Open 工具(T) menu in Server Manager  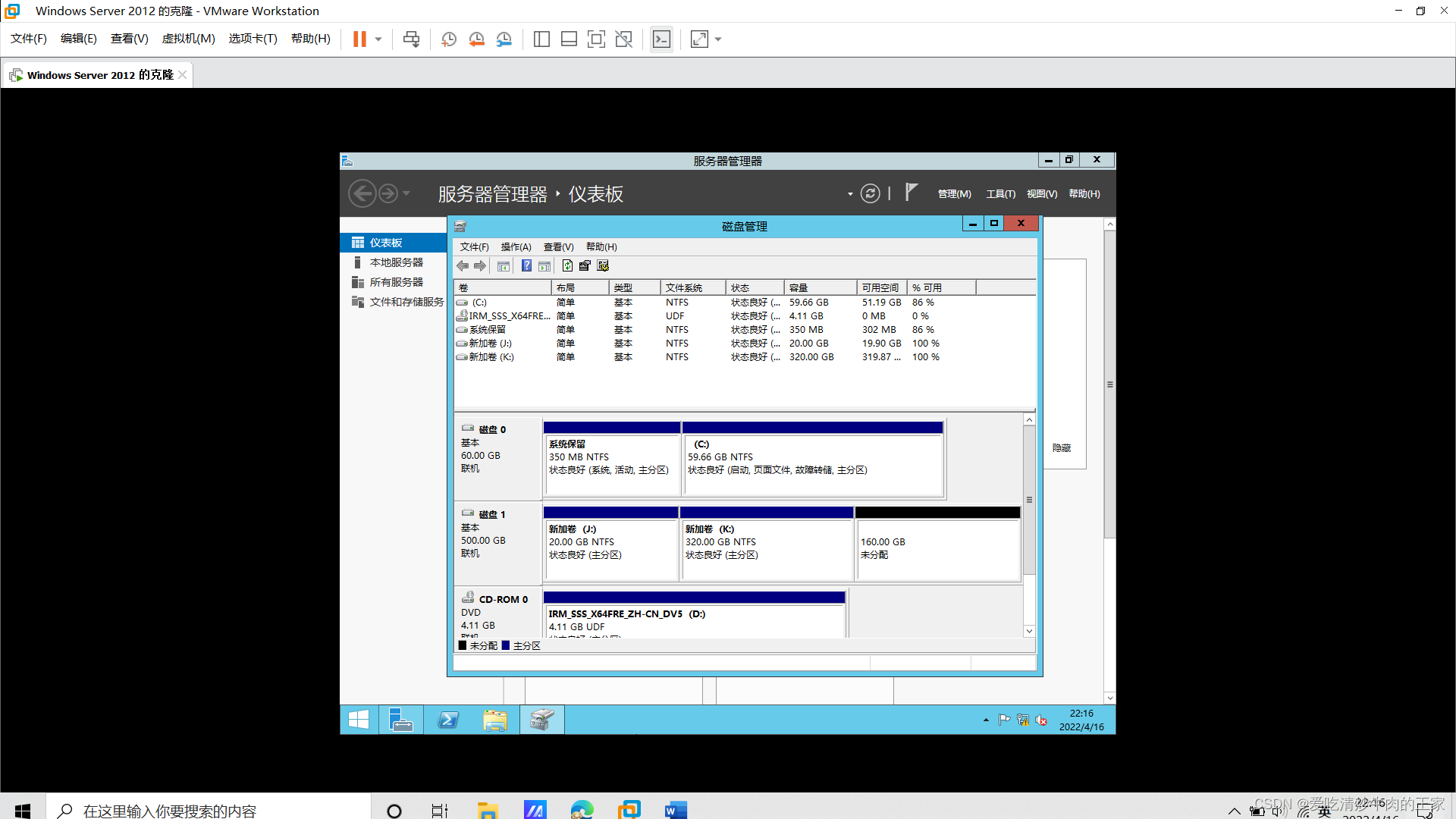click(x=1000, y=194)
